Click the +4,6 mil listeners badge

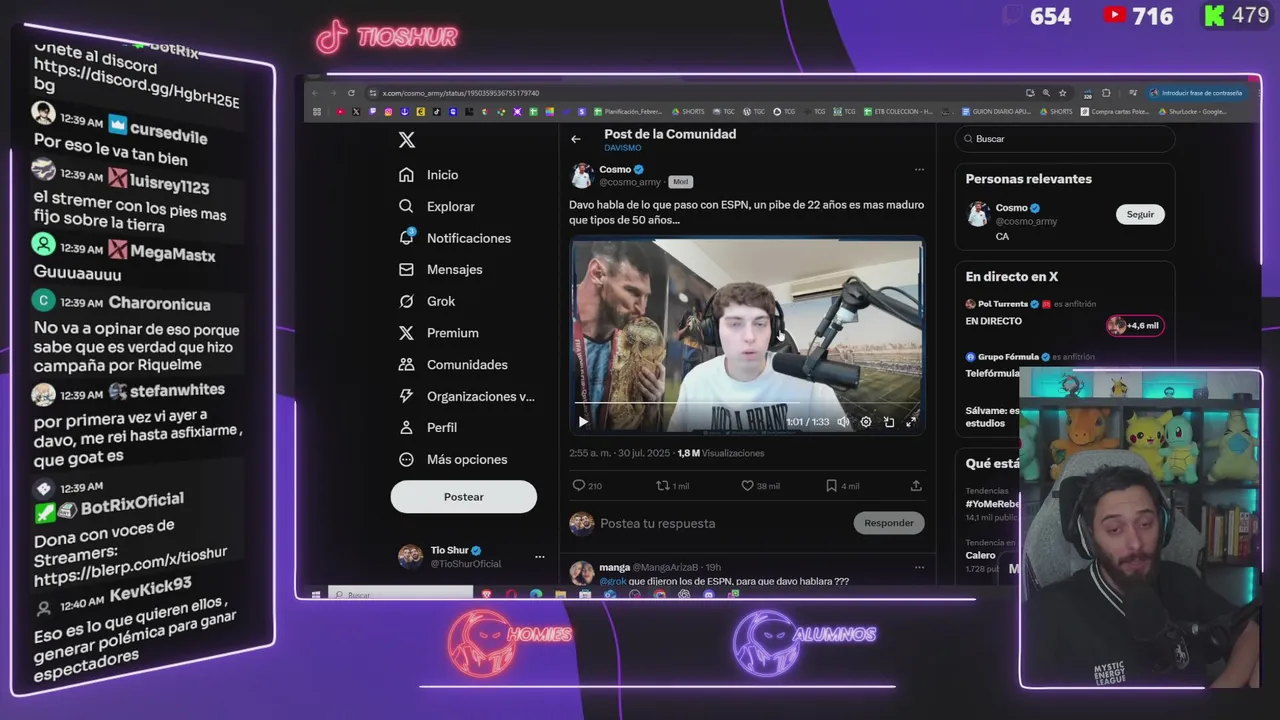coord(1135,325)
